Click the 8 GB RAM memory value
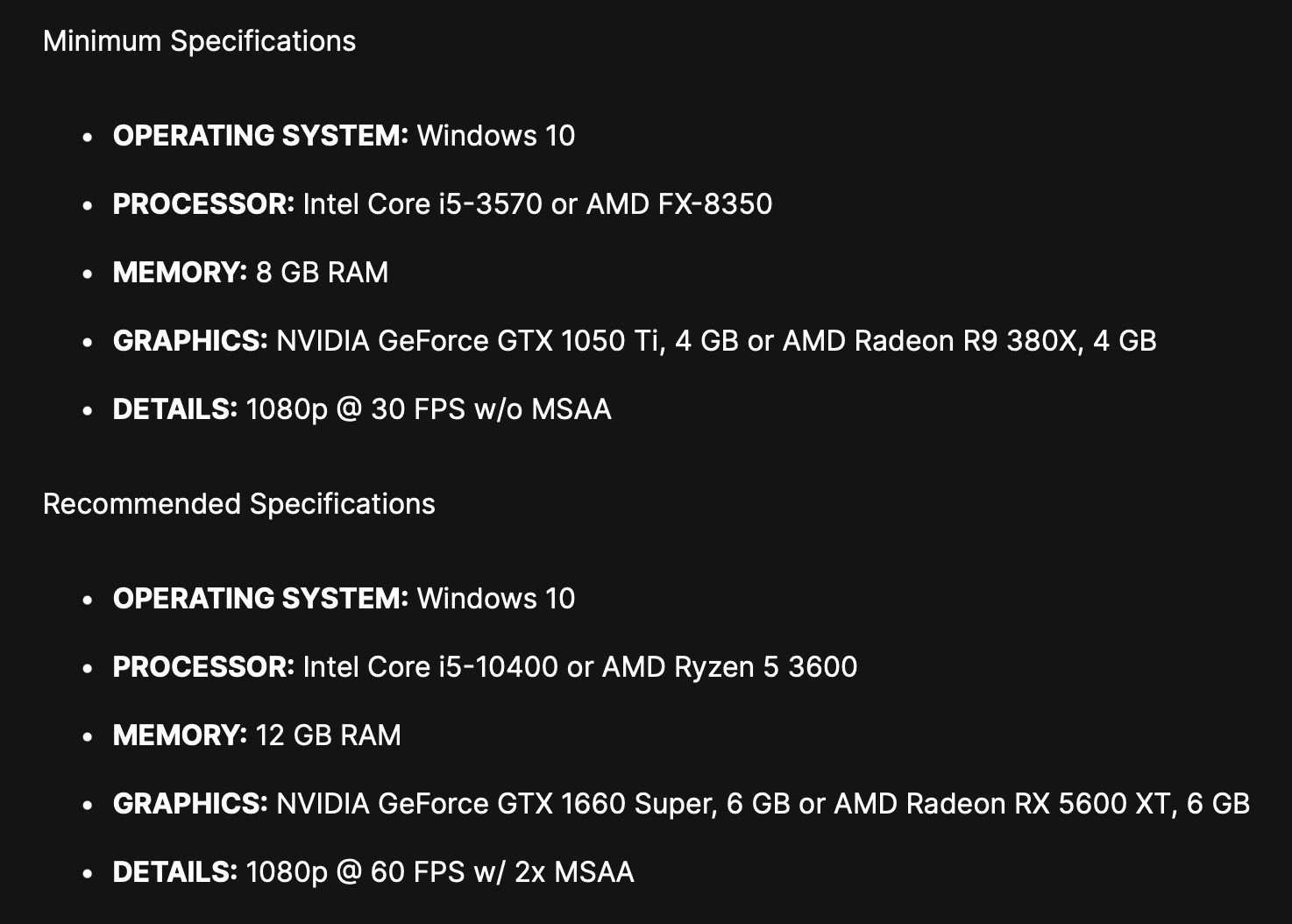The image size is (1292, 924). 322,273
